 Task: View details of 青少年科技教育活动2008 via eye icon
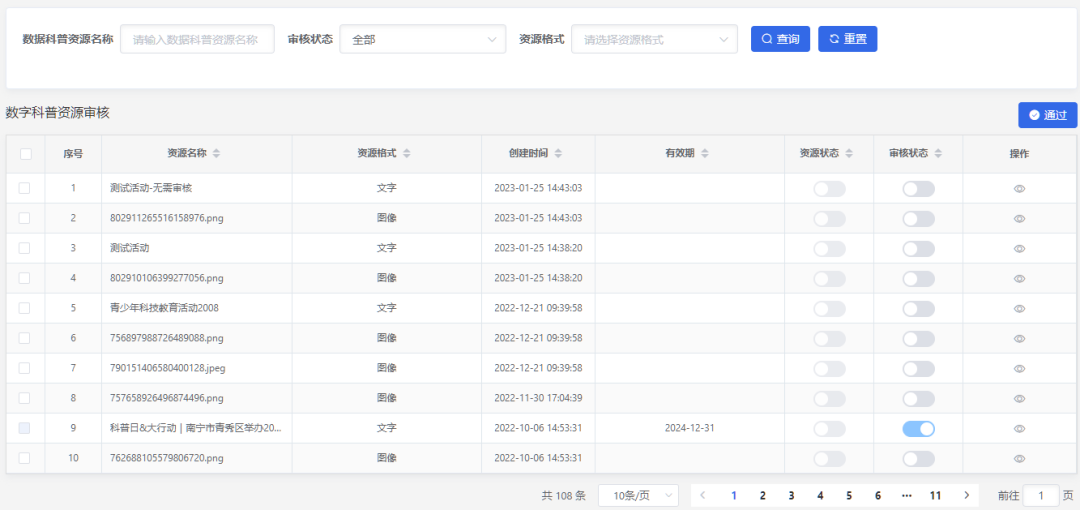point(1019,309)
